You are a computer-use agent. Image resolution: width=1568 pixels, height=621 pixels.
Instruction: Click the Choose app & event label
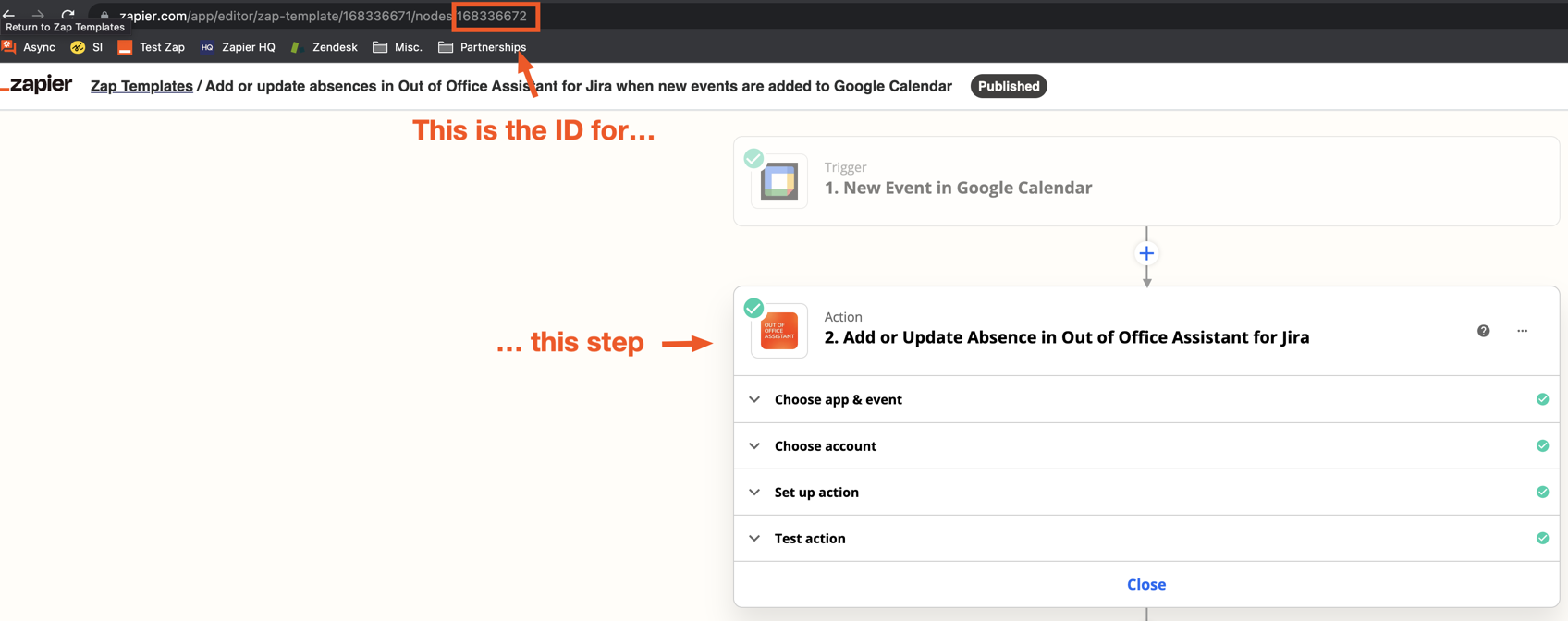[x=839, y=399]
